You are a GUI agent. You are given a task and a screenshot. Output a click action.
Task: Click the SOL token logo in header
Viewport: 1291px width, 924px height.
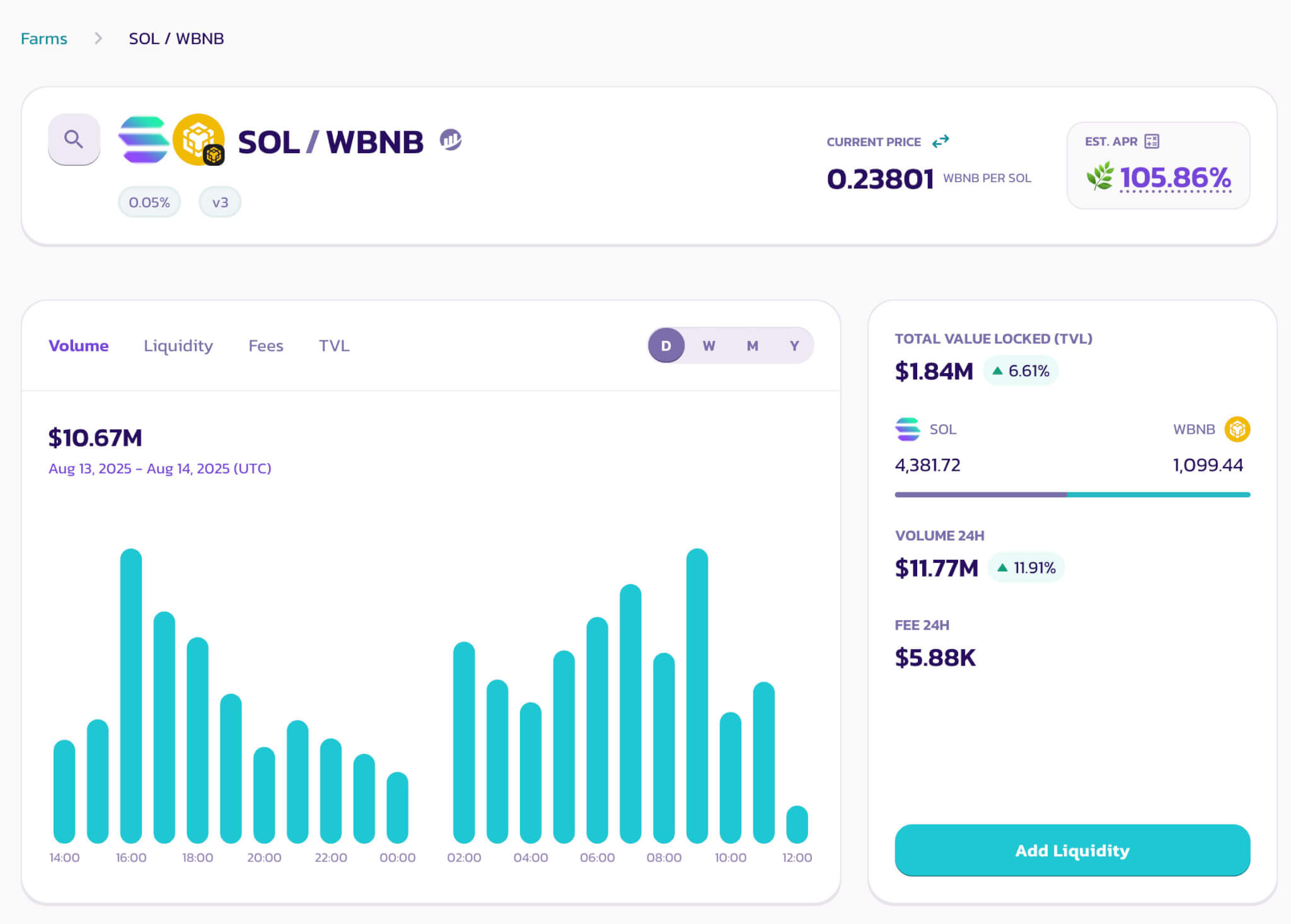[144, 140]
